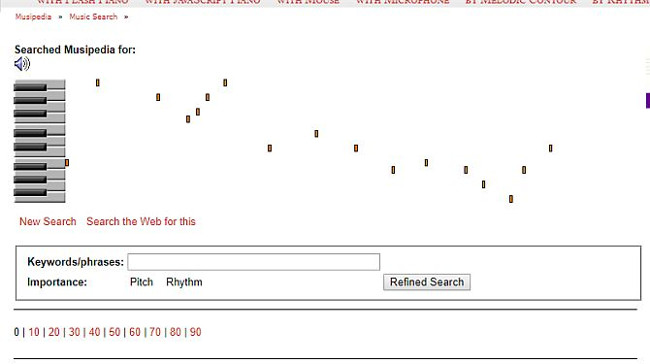Open the Musipedia breadcrumb link
The image size is (650, 364).
pyautogui.click(x=33, y=17)
